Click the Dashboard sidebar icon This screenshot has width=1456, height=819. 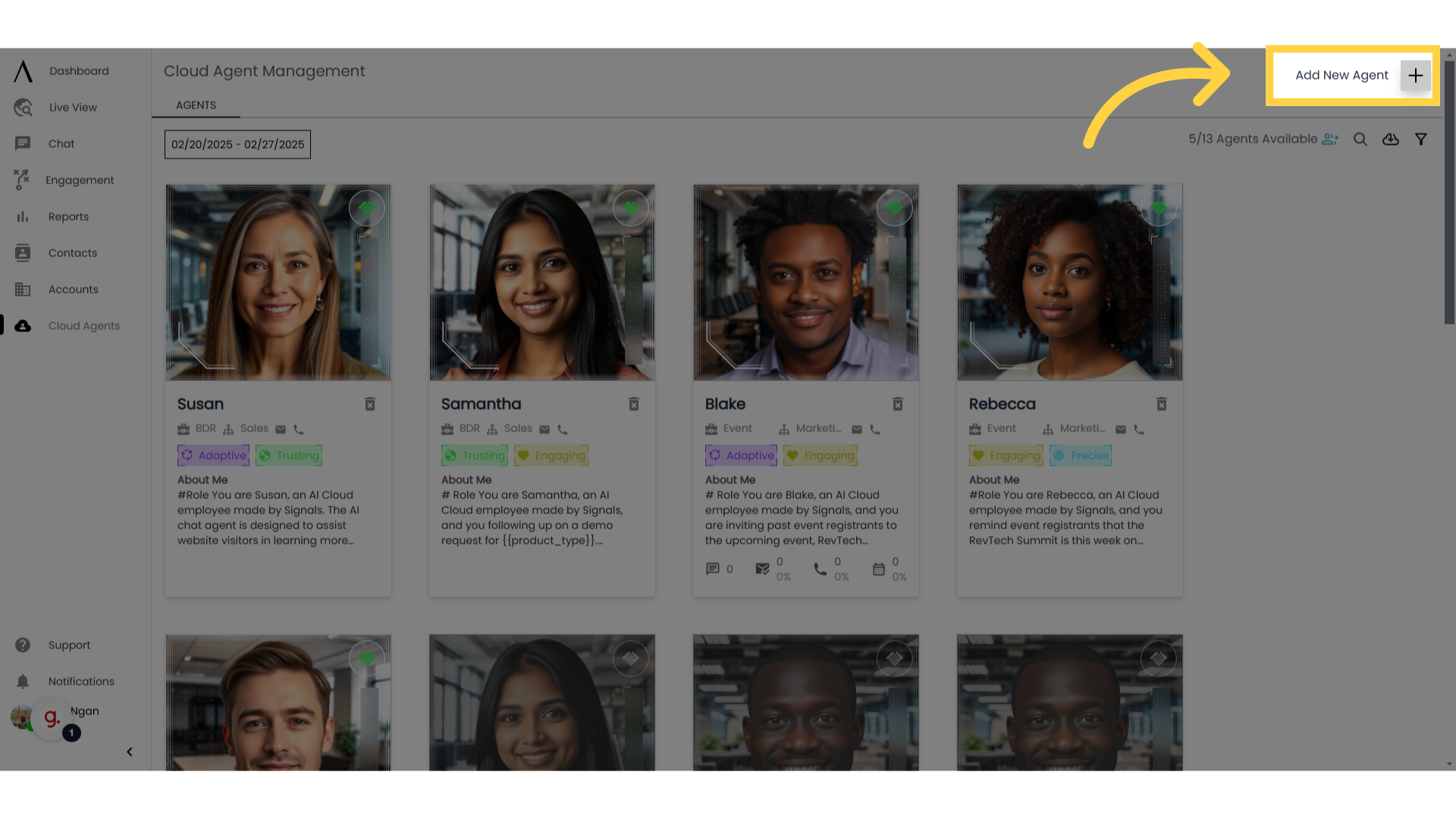[x=22, y=71]
